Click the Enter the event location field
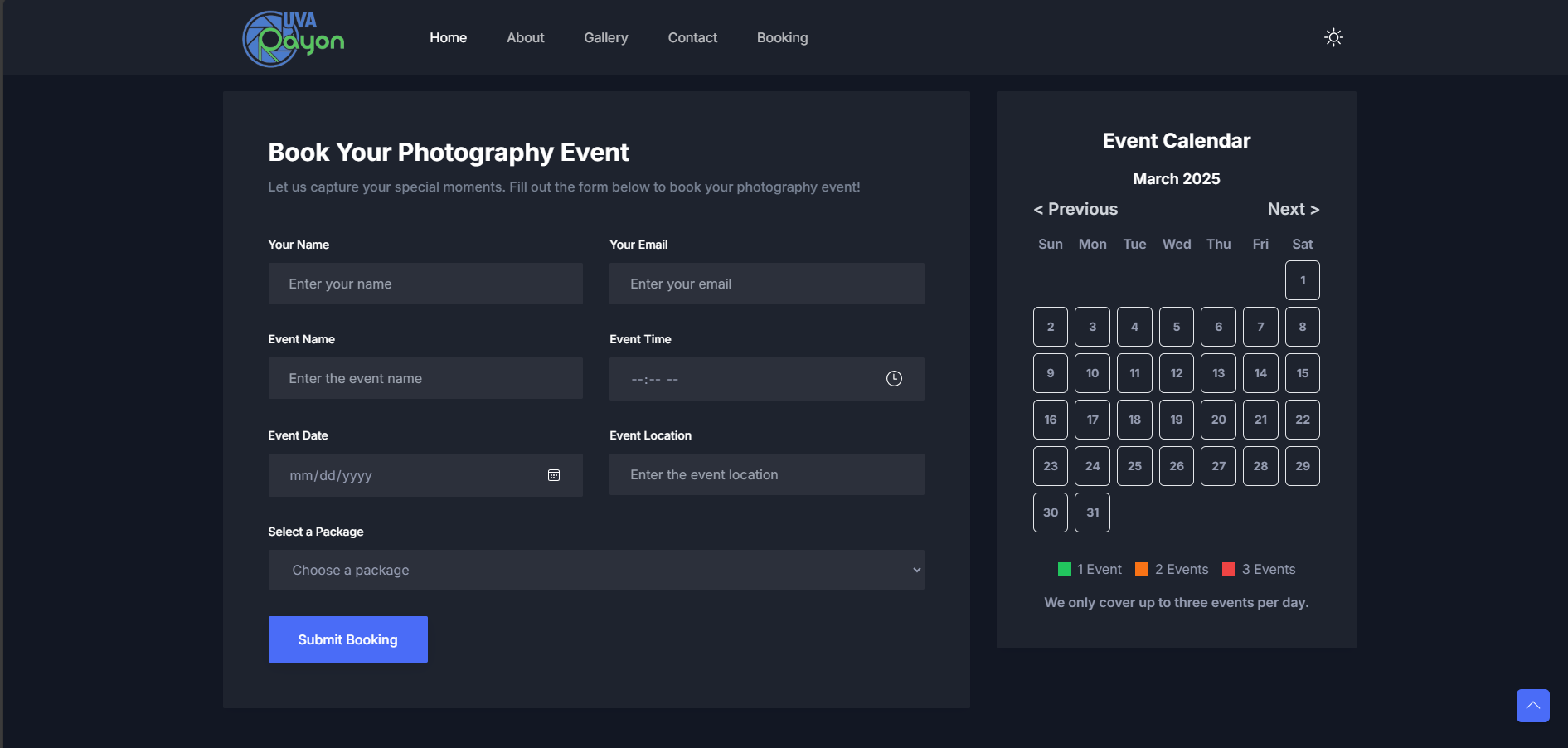 click(765, 474)
